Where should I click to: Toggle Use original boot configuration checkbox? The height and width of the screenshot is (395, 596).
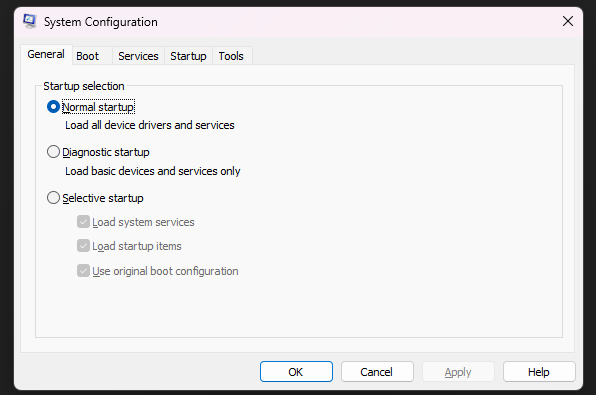click(83, 271)
